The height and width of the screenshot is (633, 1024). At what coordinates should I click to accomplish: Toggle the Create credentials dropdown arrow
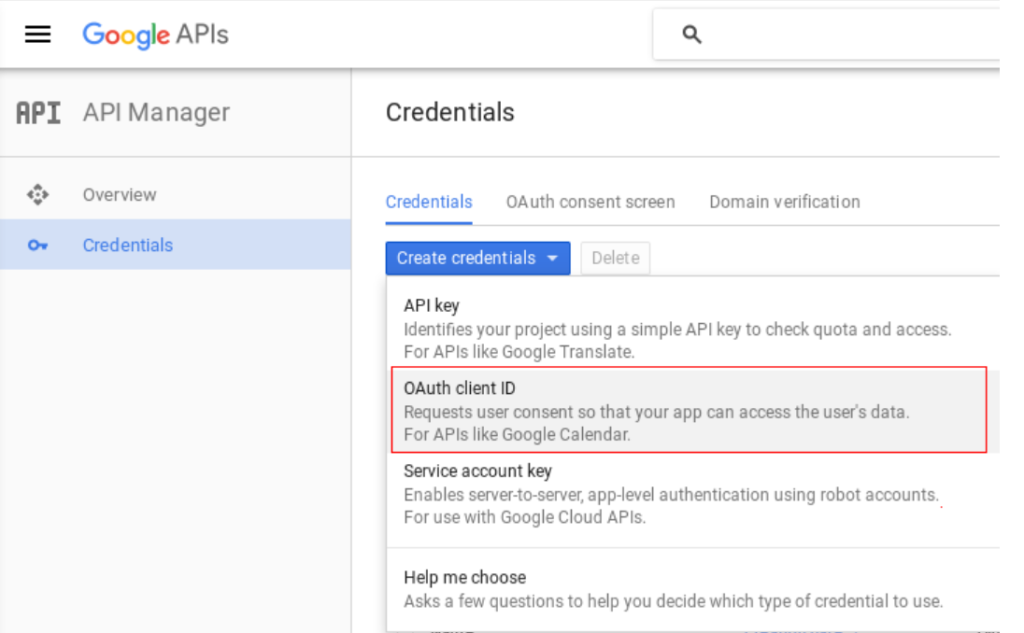click(x=553, y=259)
